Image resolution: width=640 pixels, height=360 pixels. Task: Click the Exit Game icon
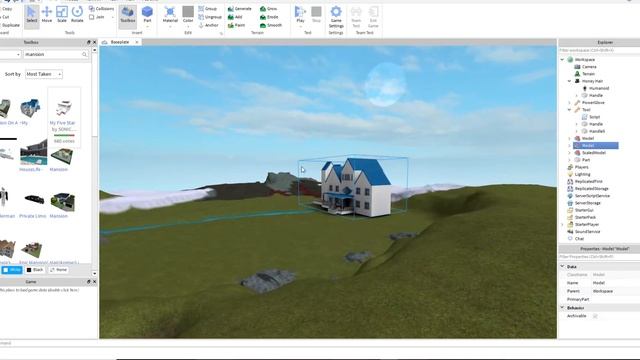coord(373,16)
